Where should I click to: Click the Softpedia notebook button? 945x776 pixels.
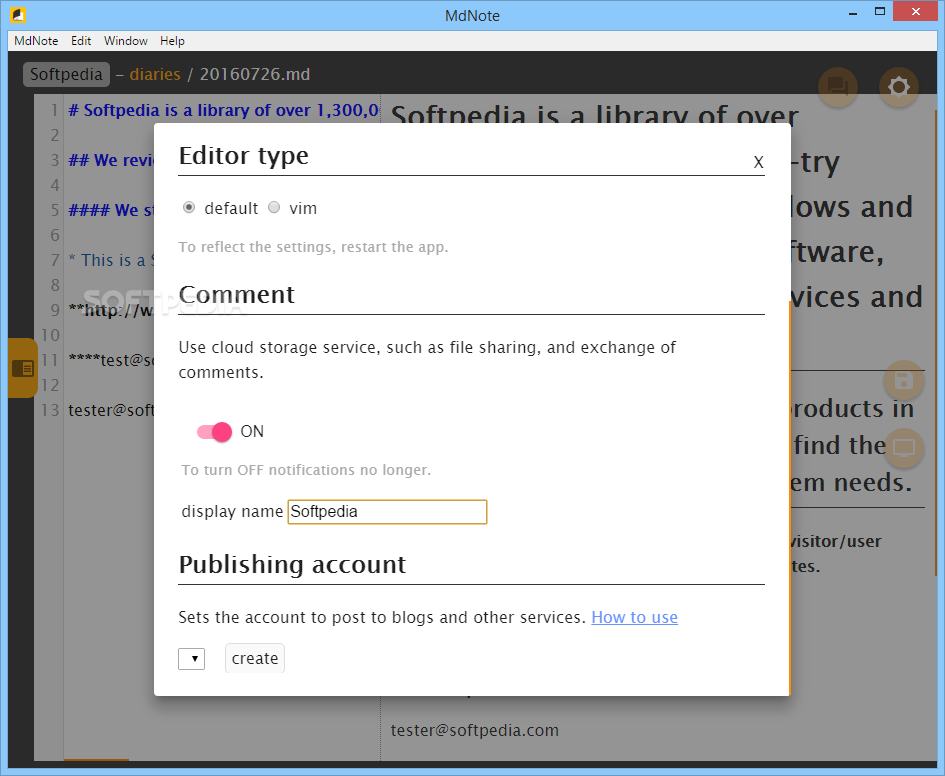[66, 74]
